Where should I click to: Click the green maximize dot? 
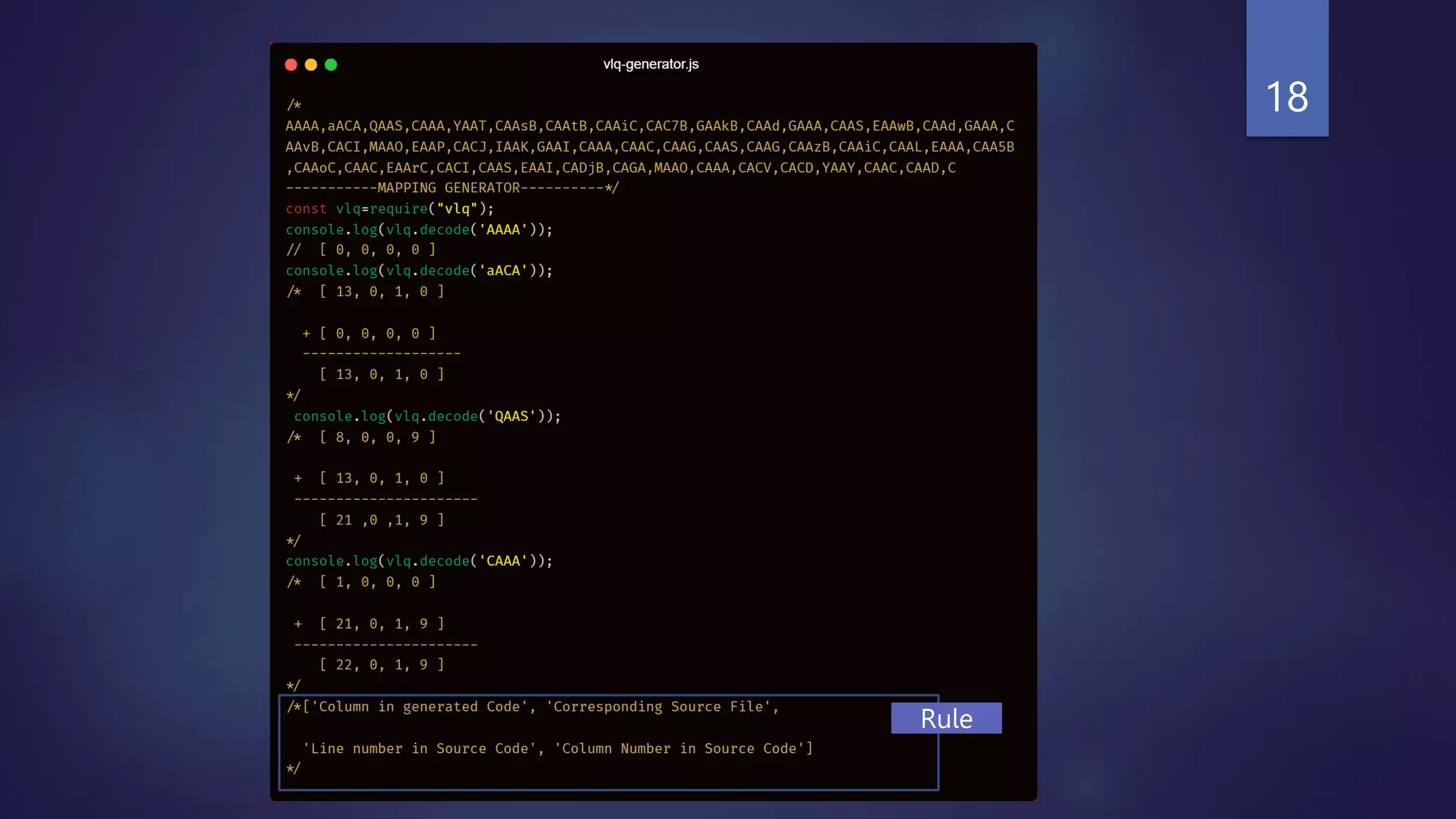pos(331,65)
